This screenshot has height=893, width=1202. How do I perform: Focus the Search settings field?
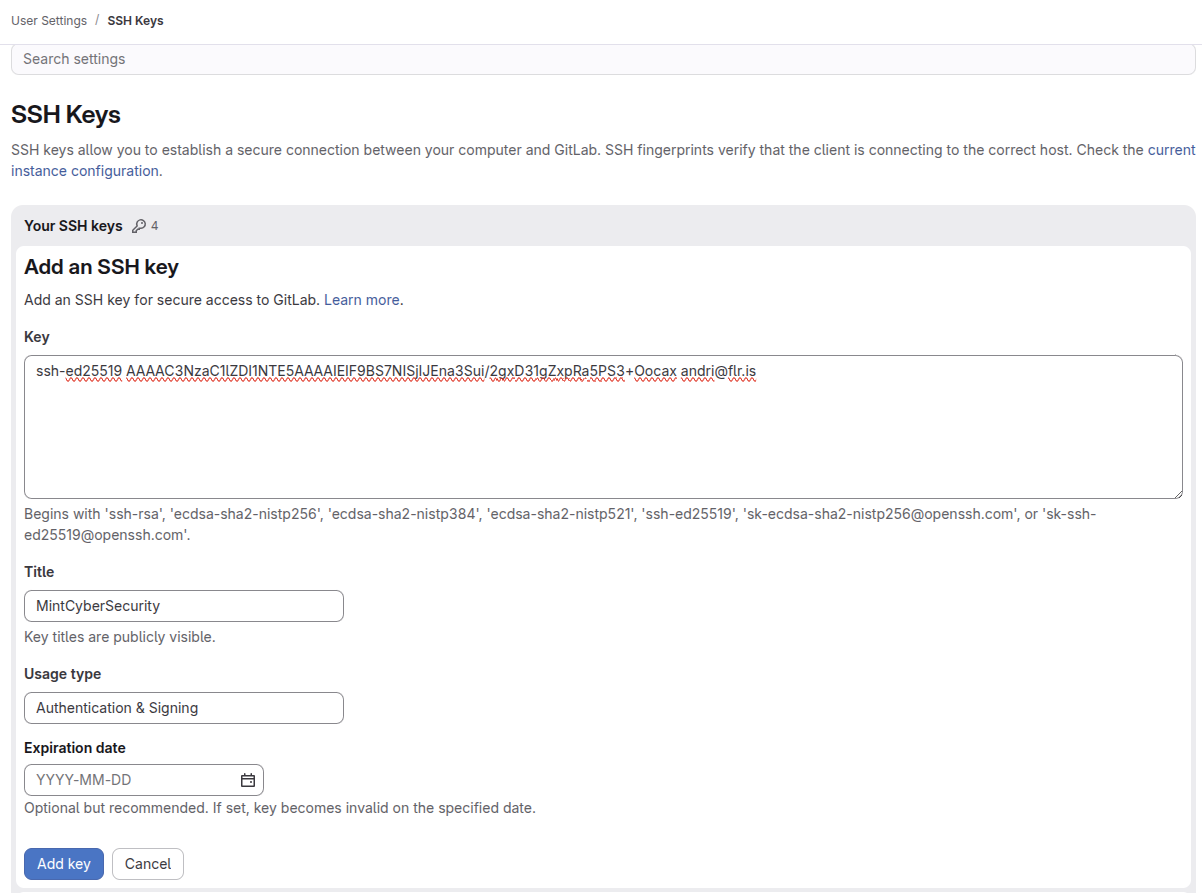point(603,59)
